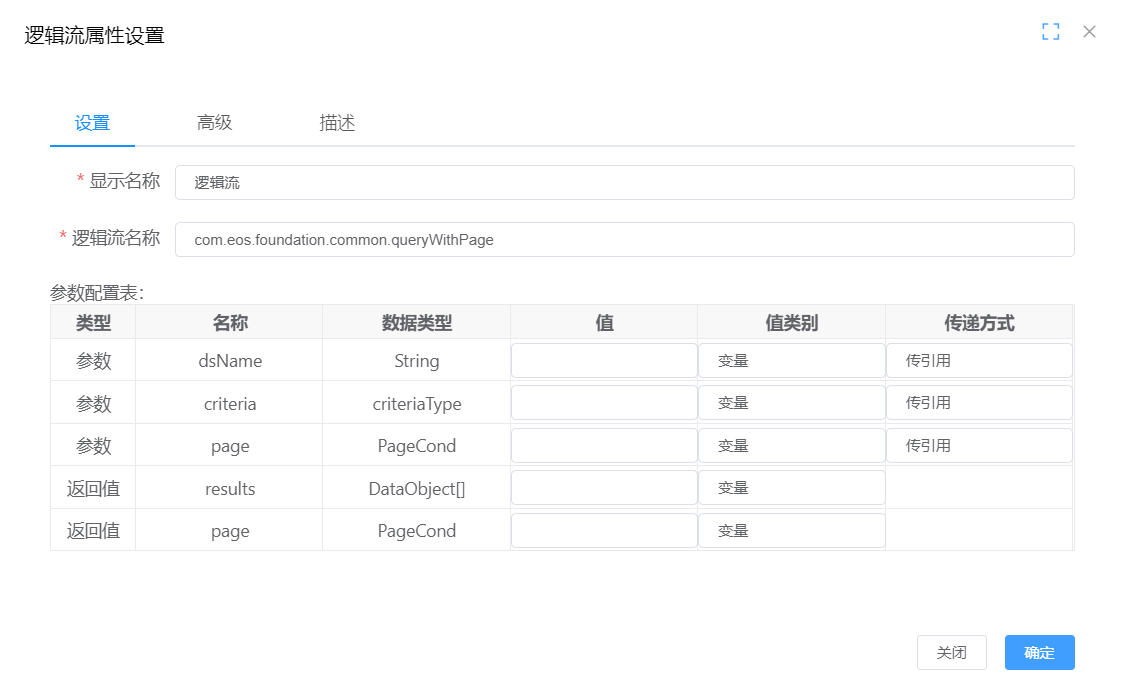
Task: Close the dialog with the X icon
Action: click(1089, 32)
